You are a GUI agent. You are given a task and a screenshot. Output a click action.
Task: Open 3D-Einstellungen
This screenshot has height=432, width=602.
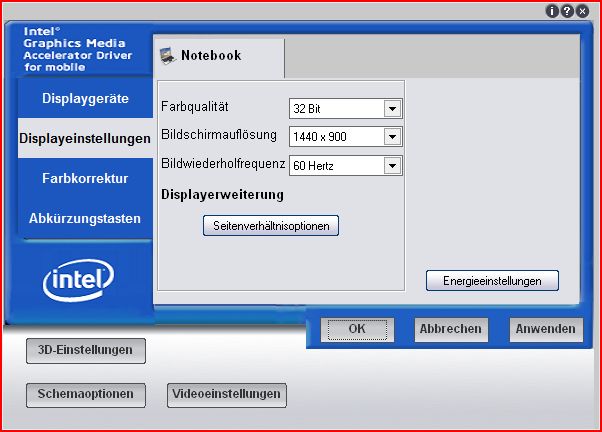point(86,351)
